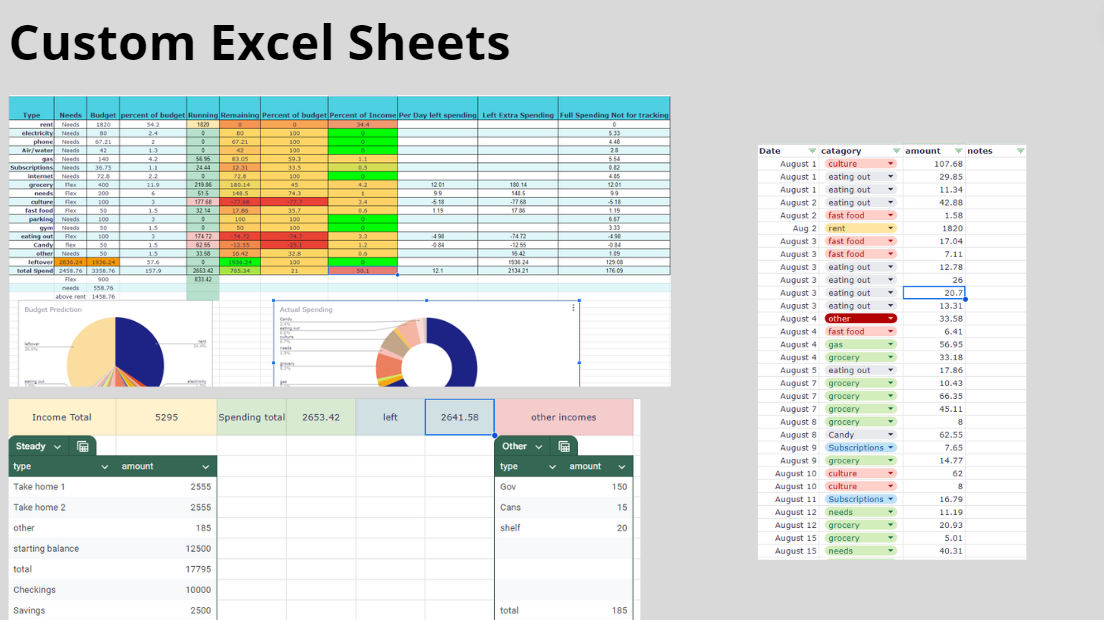The width and height of the screenshot is (1104, 620).
Task: Expand the type column header dropdown in Steady table
Action: (103, 466)
